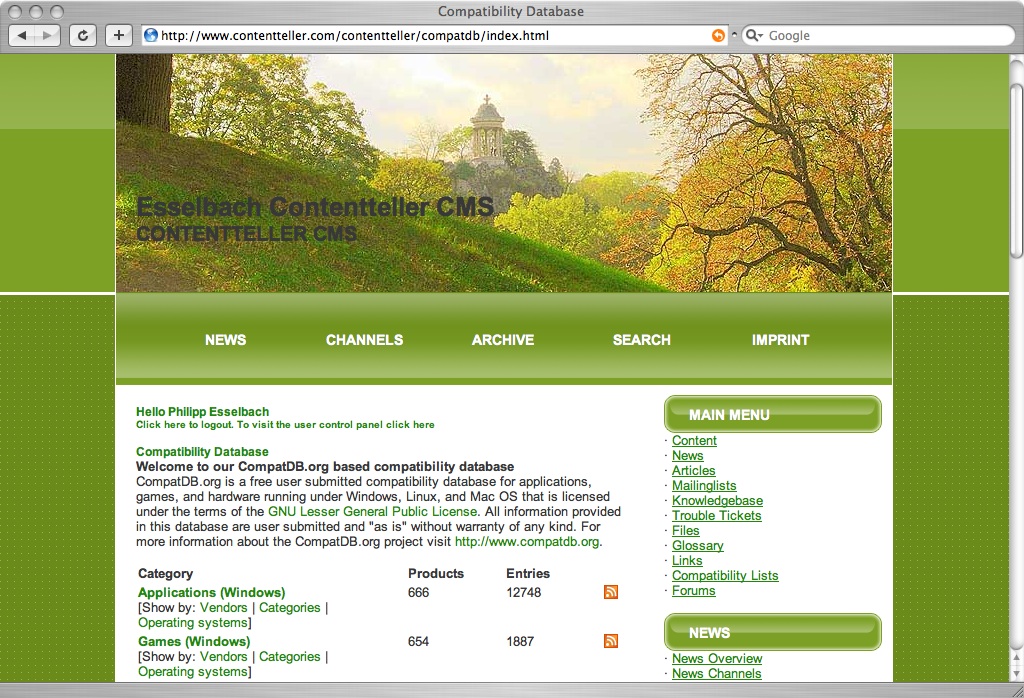Show Games (Windows) by Vendors

[223, 657]
